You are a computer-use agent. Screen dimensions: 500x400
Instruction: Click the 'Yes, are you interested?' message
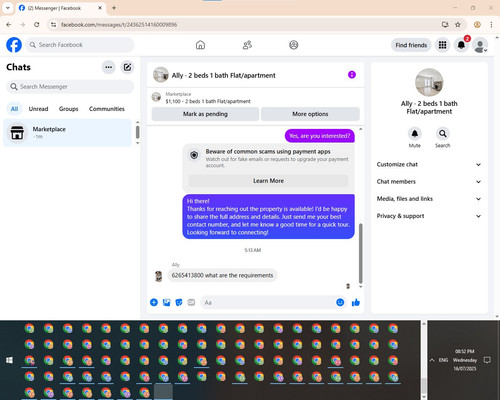pyautogui.click(x=320, y=136)
